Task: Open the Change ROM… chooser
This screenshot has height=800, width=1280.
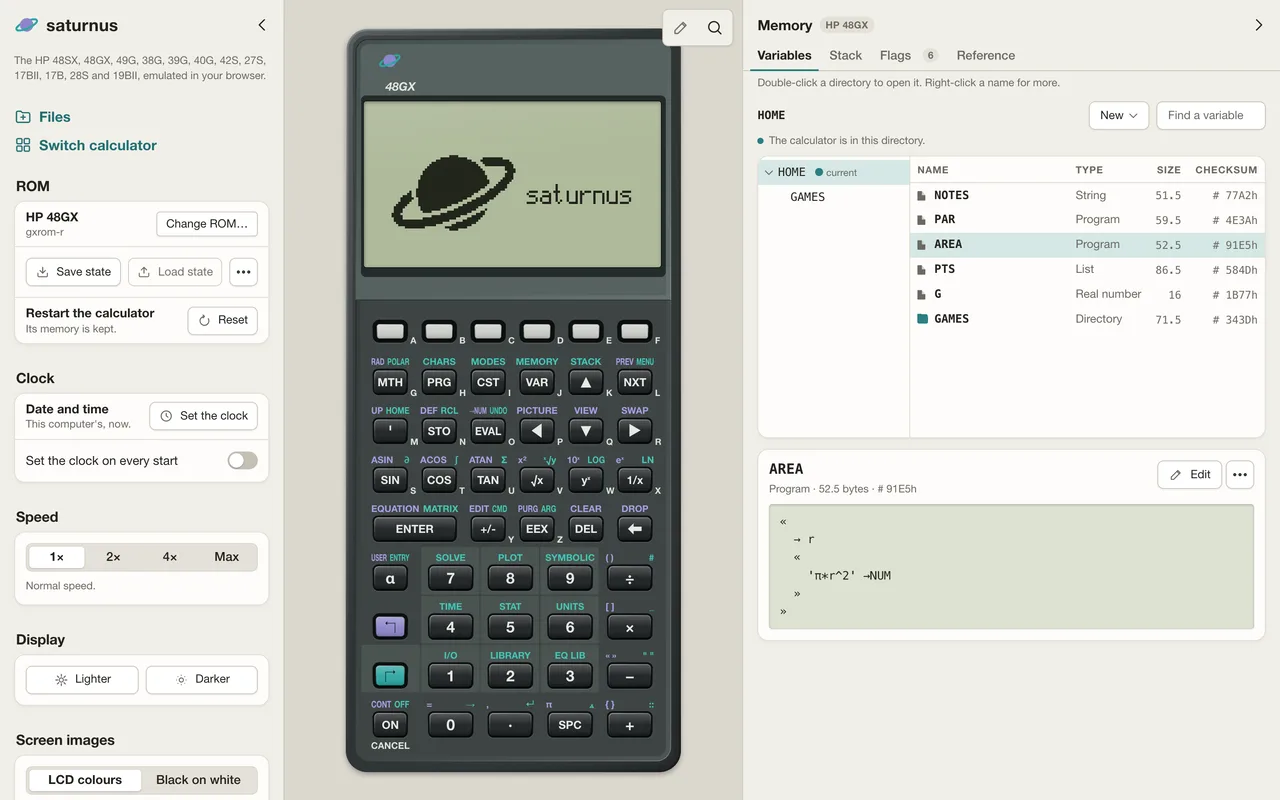Action: tap(207, 224)
